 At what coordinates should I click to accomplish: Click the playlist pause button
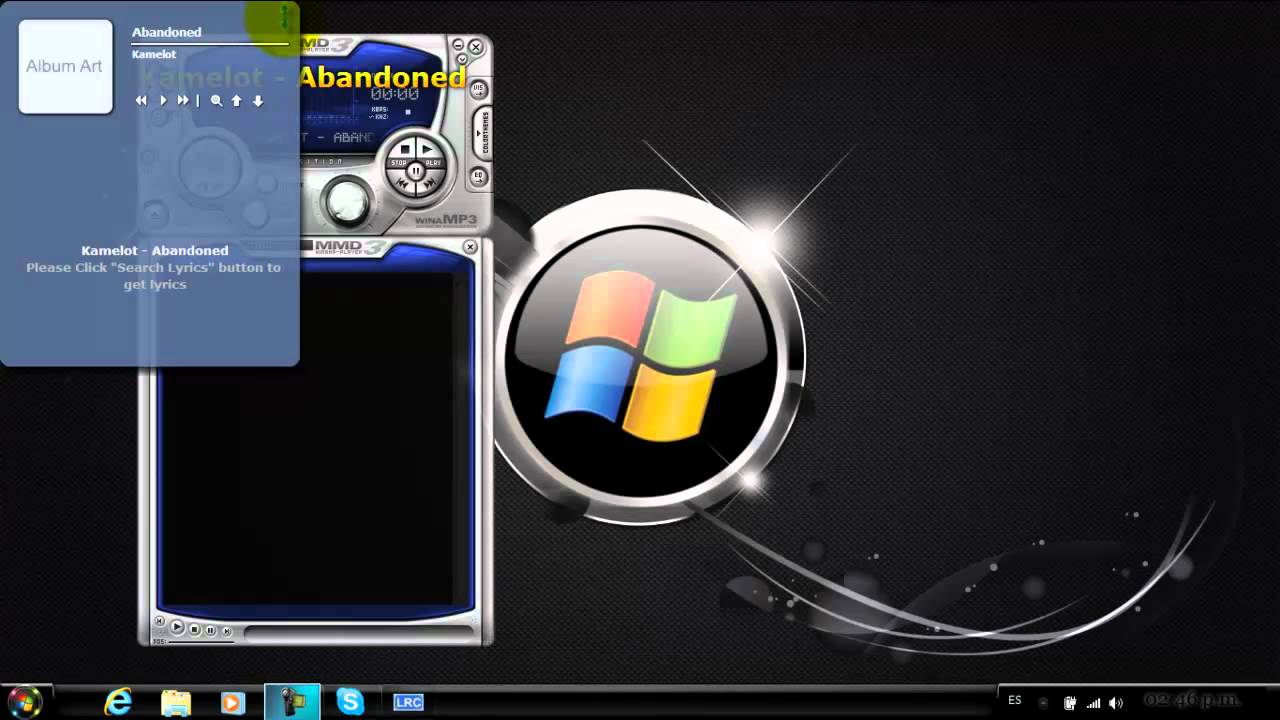point(211,630)
